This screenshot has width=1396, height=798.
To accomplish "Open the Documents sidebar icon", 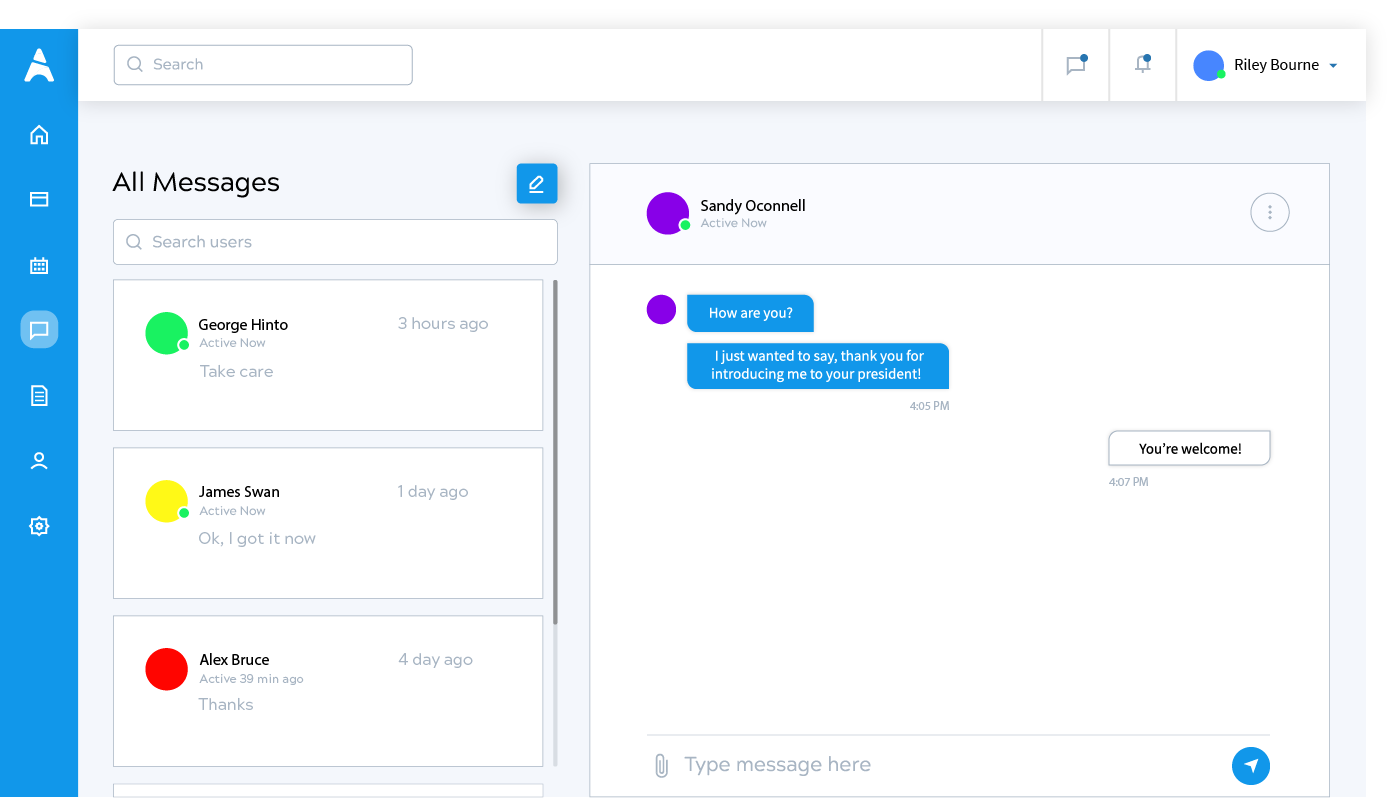I will (x=39, y=396).
